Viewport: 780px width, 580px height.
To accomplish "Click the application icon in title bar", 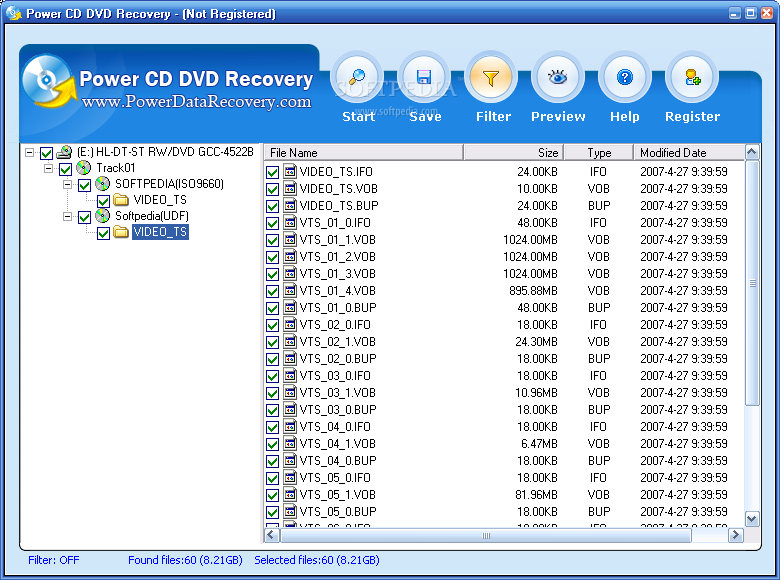I will pos(13,13).
